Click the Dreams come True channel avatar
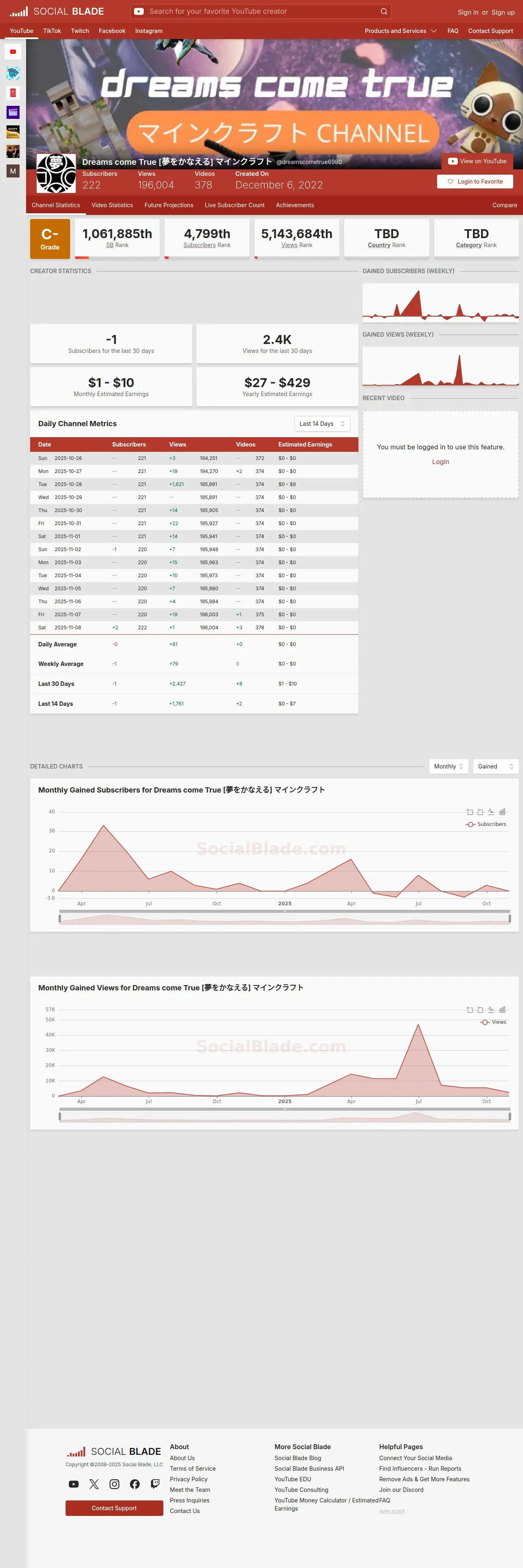 tap(56, 173)
